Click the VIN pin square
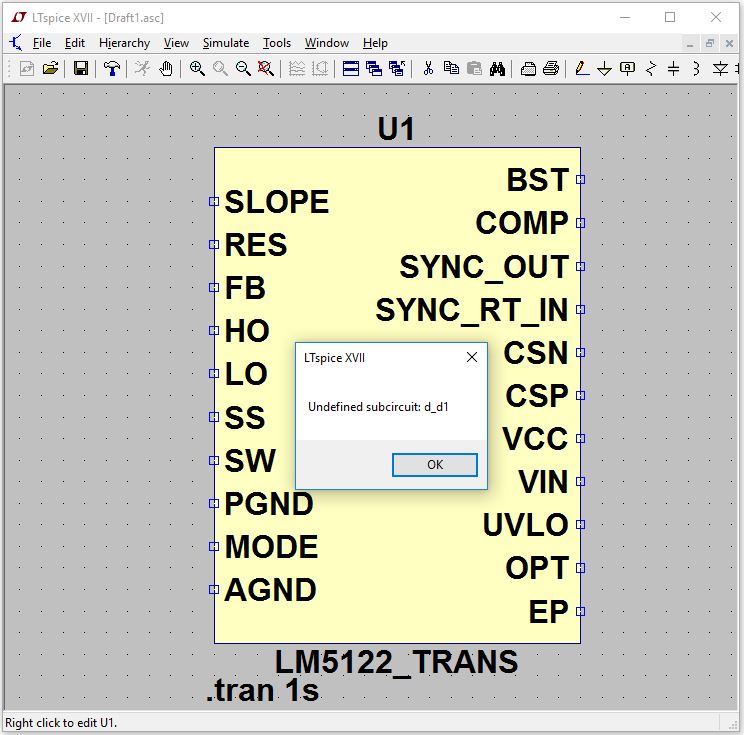 tap(580, 482)
